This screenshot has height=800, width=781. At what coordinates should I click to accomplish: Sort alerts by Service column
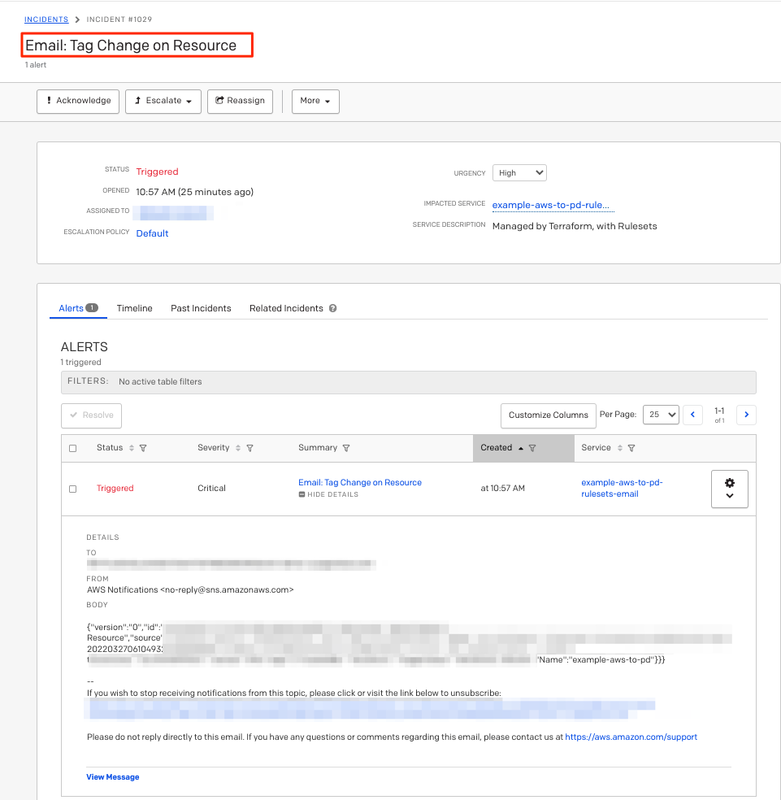click(620, 448)
